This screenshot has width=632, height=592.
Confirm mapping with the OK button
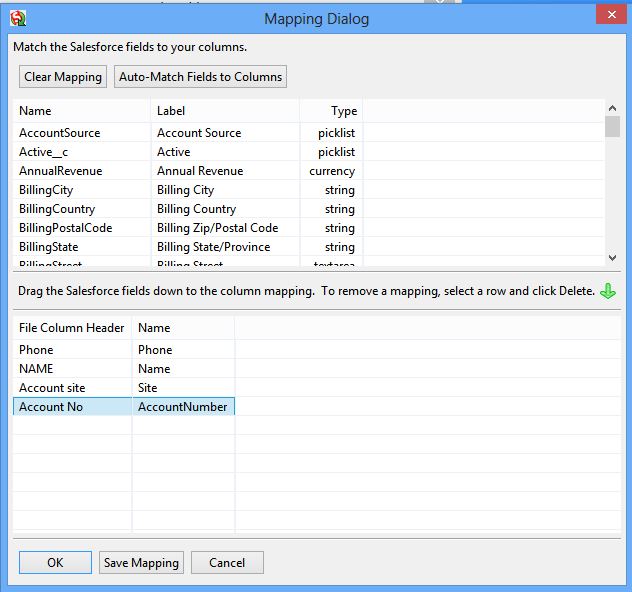(55, 563)
